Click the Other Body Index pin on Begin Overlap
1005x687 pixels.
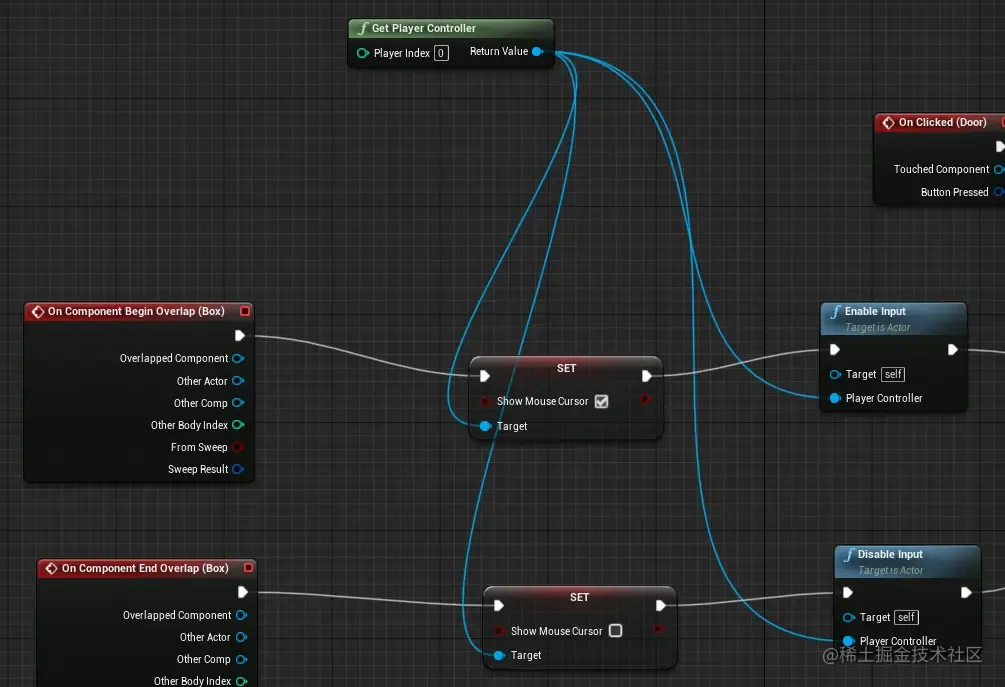coord(238,425)
